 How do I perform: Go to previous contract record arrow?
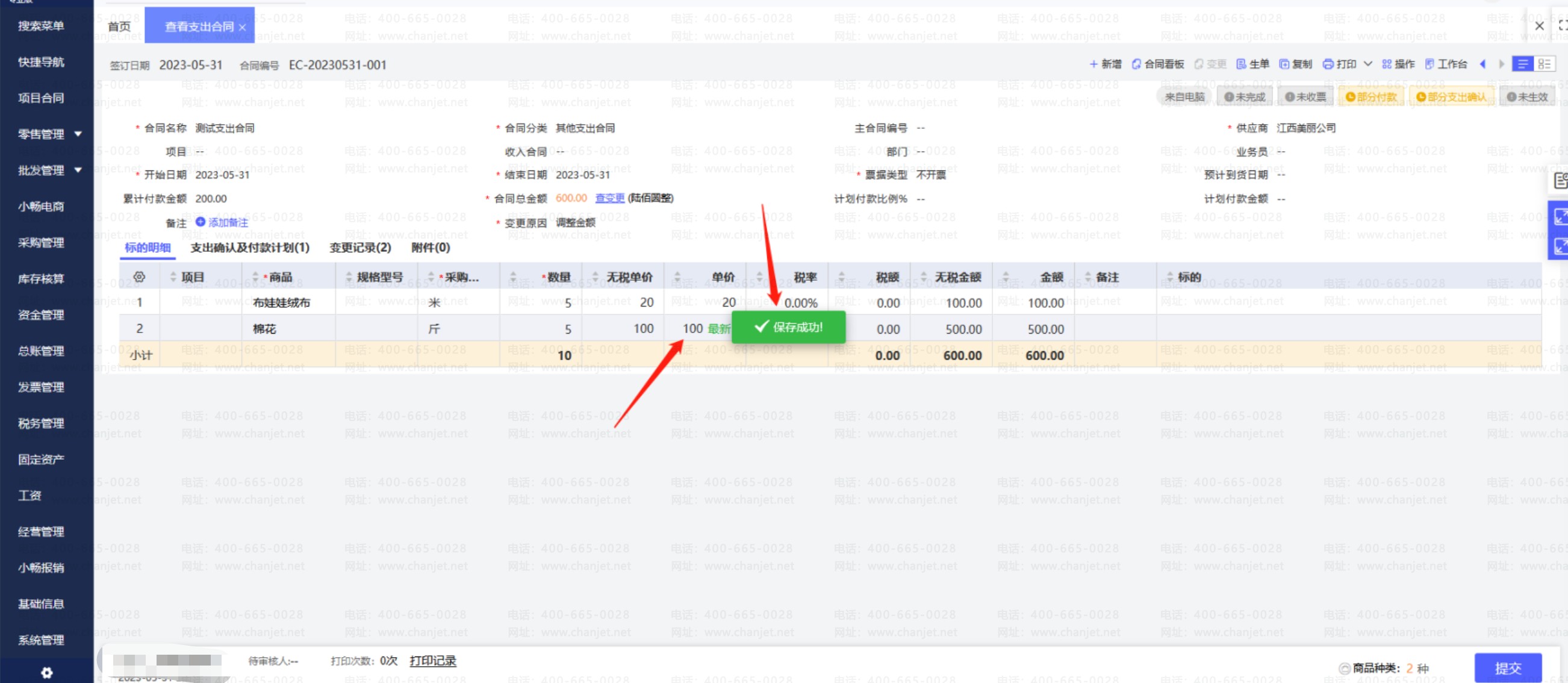tap(1482, 64)
